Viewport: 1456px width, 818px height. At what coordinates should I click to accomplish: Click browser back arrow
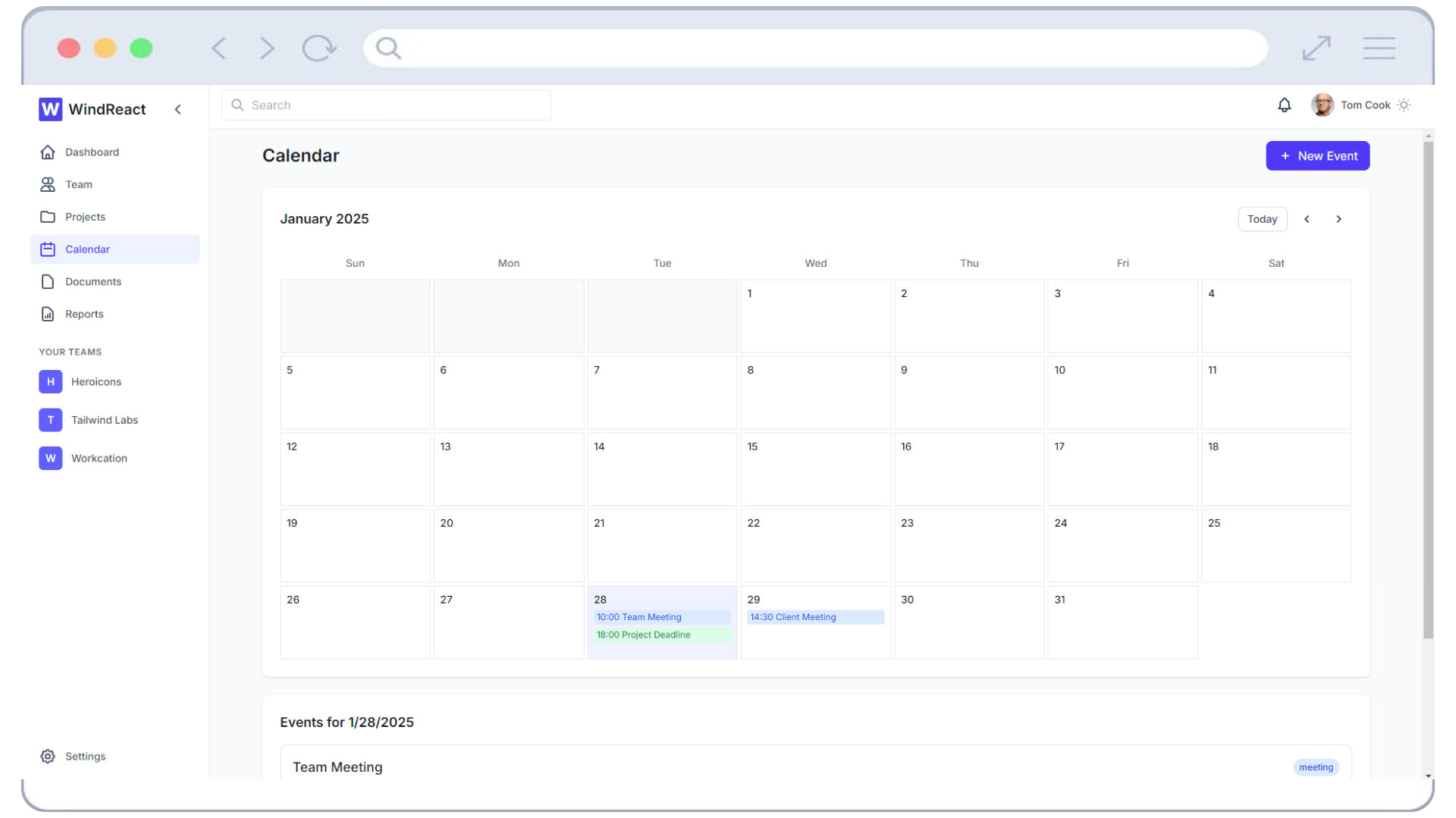[219, 49]
